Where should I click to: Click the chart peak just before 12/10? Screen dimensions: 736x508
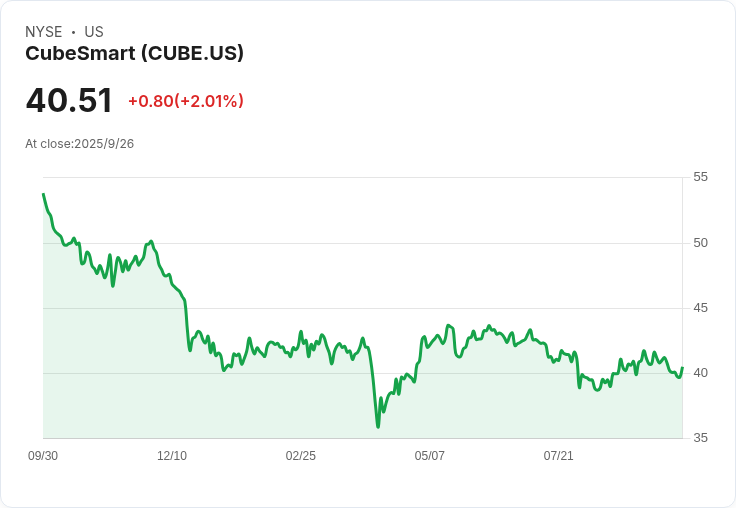tap(151, 241)
